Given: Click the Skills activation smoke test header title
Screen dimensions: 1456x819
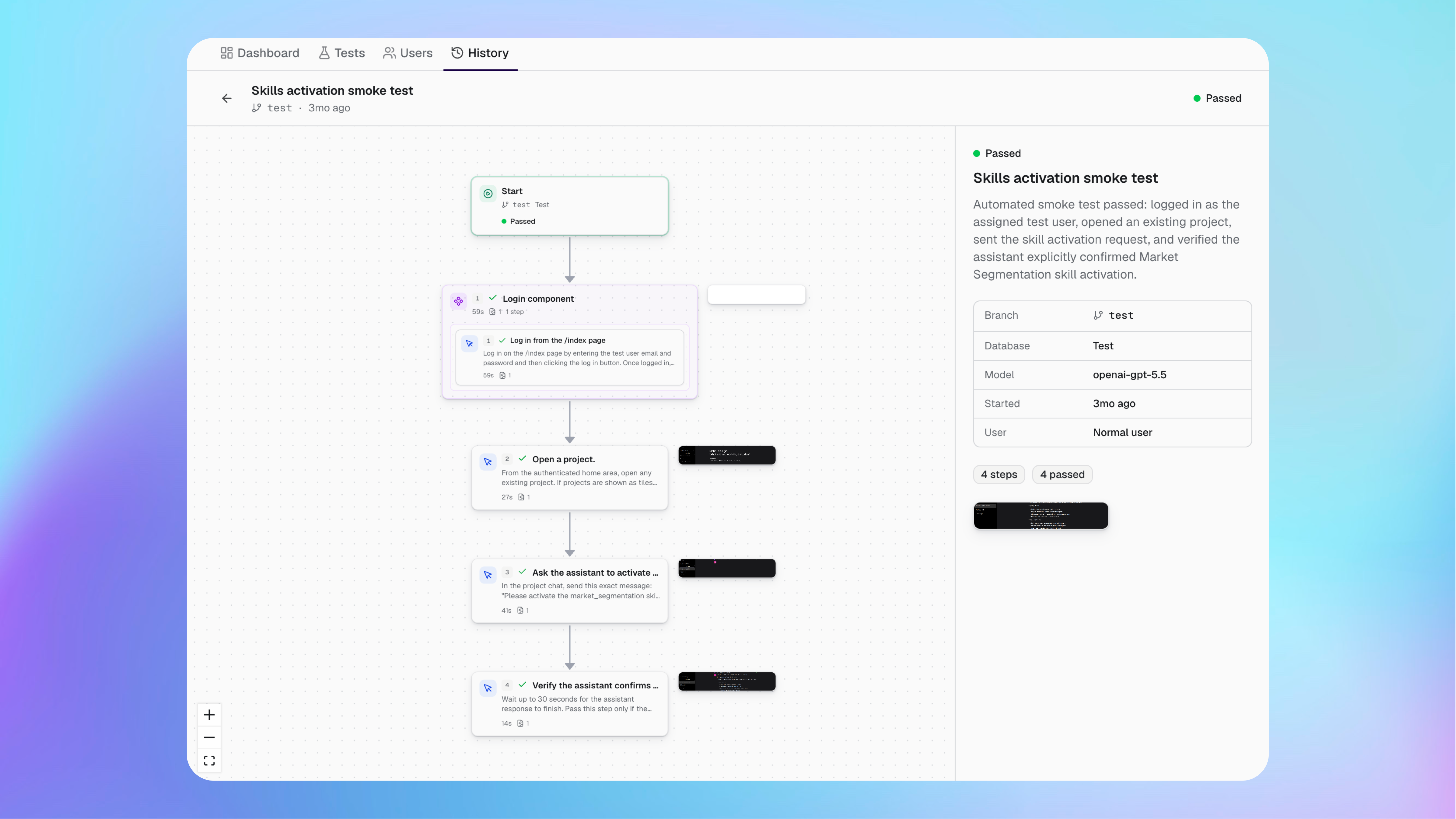Looking at the screenshot, I should 332,91.
